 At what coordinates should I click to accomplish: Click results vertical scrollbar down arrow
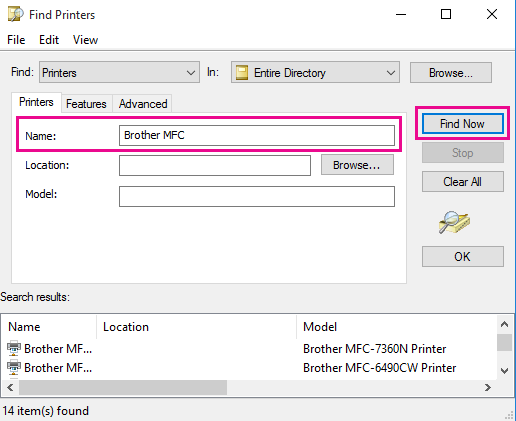[504, 370]
